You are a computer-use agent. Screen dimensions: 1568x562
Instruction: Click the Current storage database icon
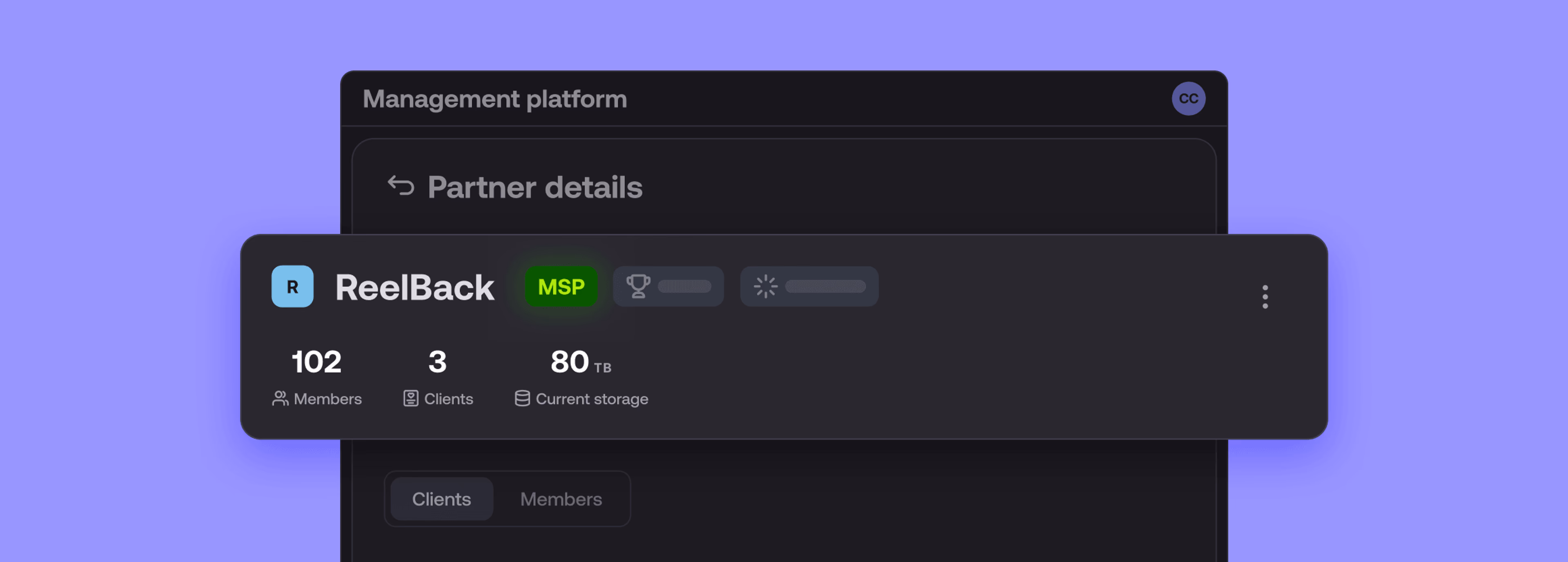click(x=522, y=398)
